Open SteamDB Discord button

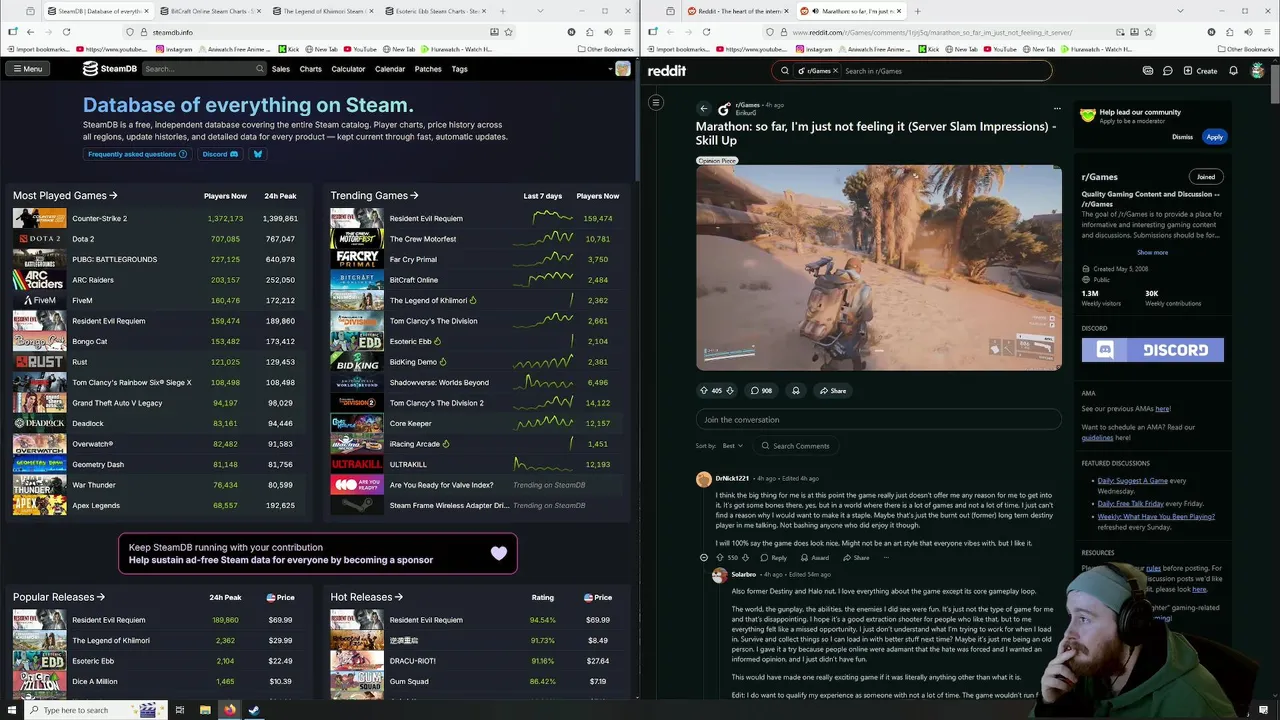click(220, 154)
